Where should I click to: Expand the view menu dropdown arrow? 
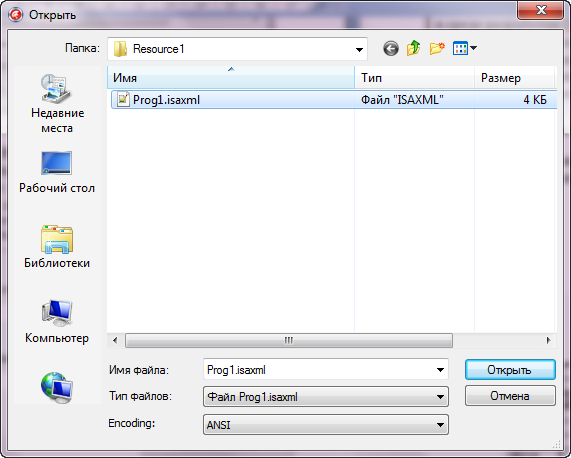click(473, 48)
